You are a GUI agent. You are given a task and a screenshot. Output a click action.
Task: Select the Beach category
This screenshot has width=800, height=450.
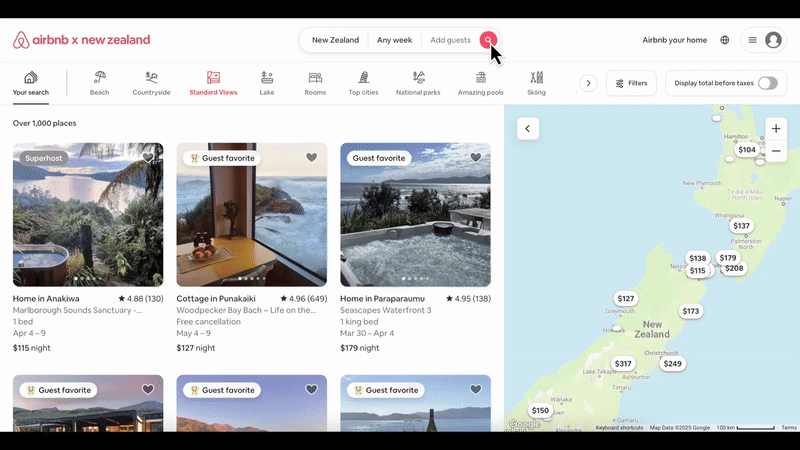click(99, 84)
